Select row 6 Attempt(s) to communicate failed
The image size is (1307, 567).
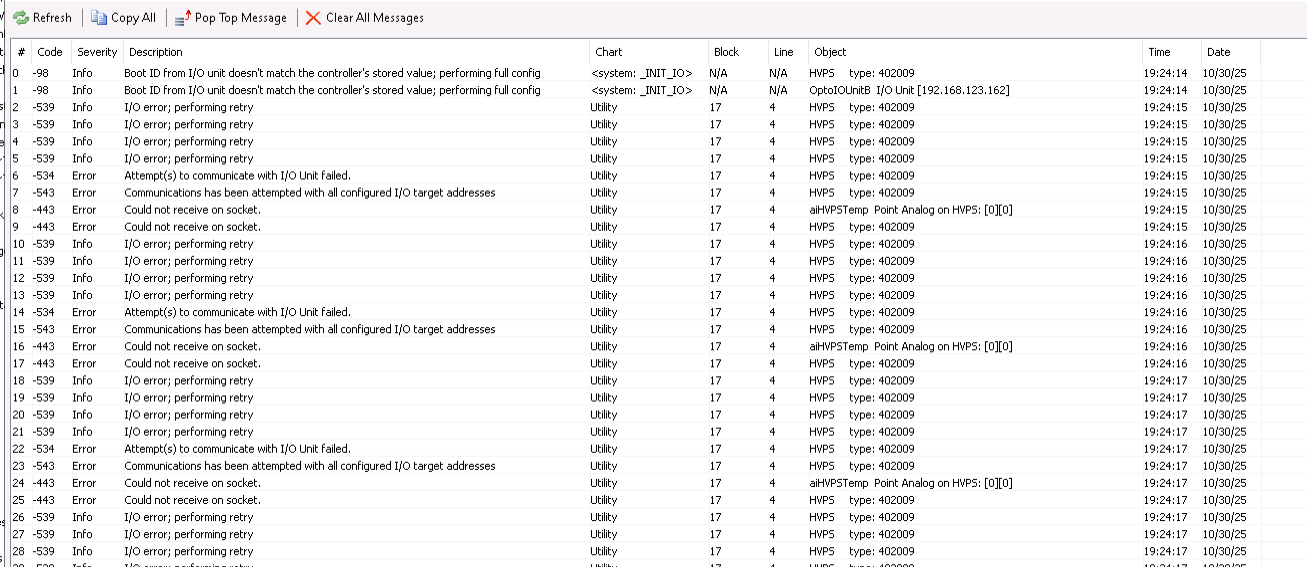(x=237, y=175)
